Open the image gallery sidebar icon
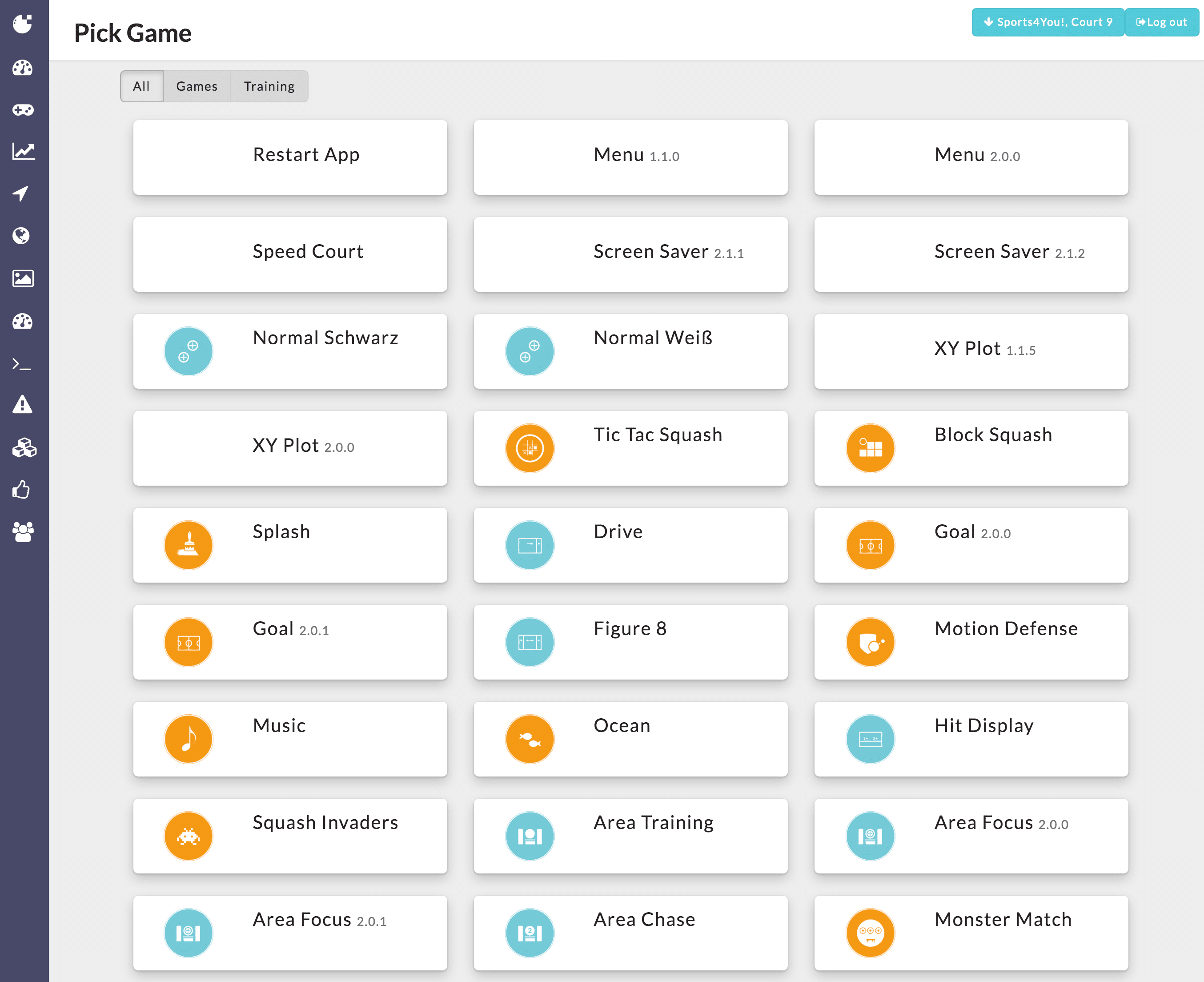 click(x=23, y=278)
